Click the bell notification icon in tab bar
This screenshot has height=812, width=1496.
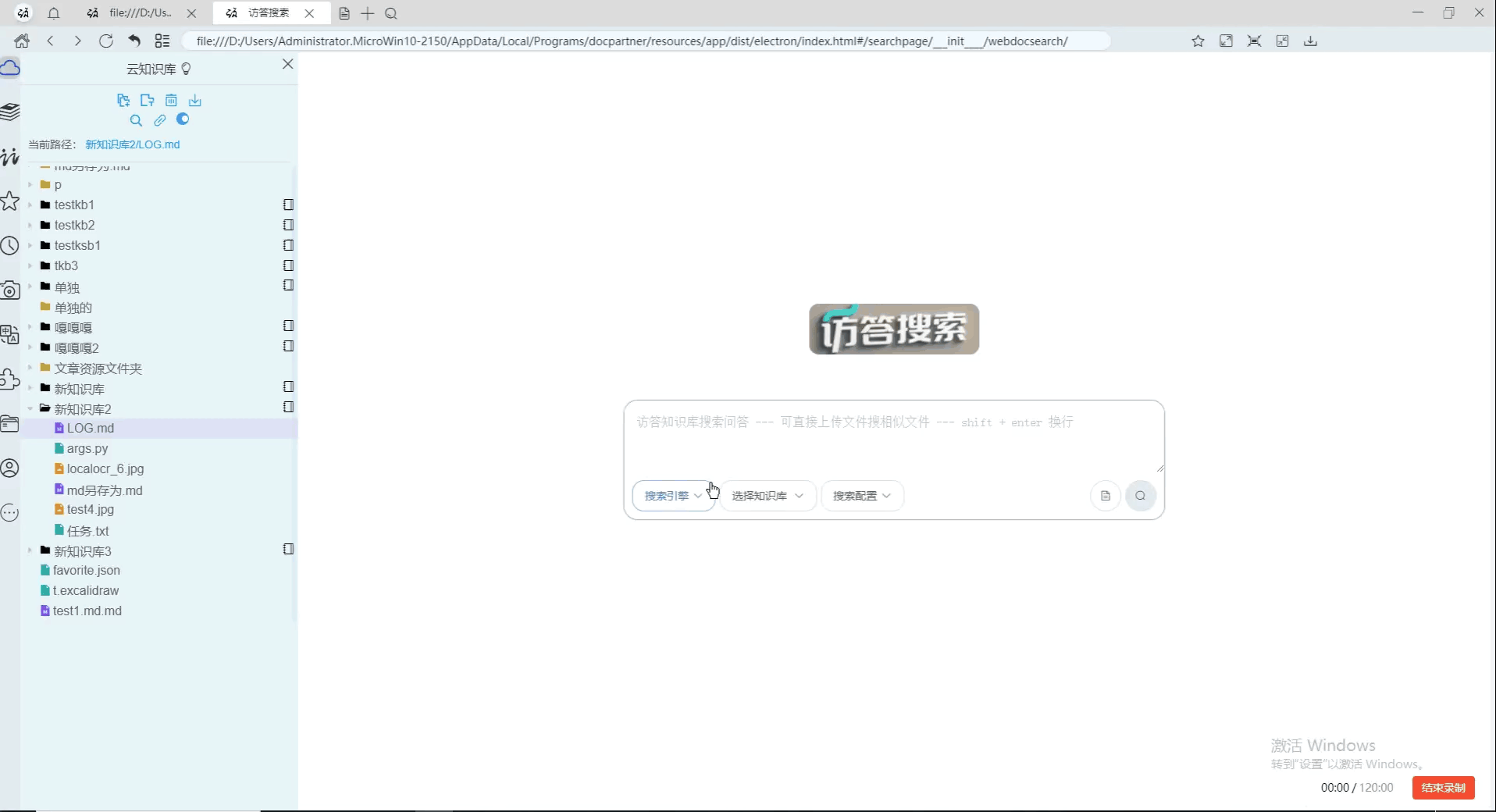click(54, 13)
